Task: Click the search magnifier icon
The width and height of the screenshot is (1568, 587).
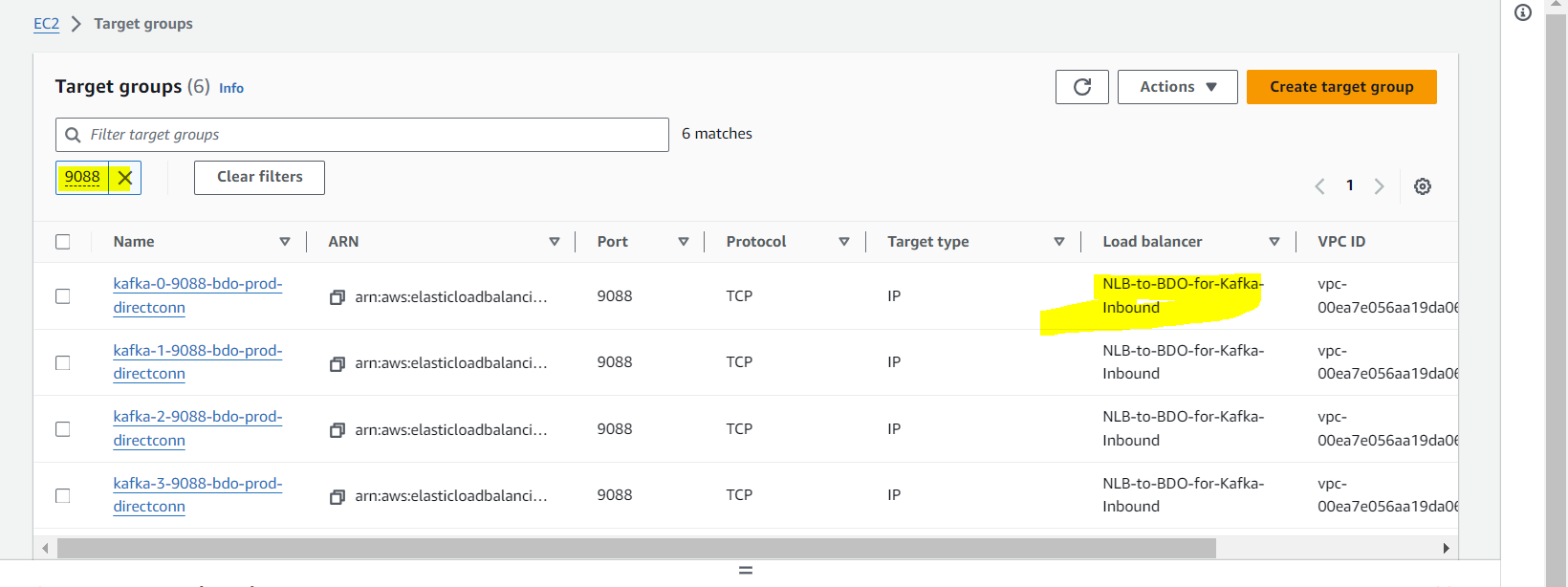Action: 73,135
